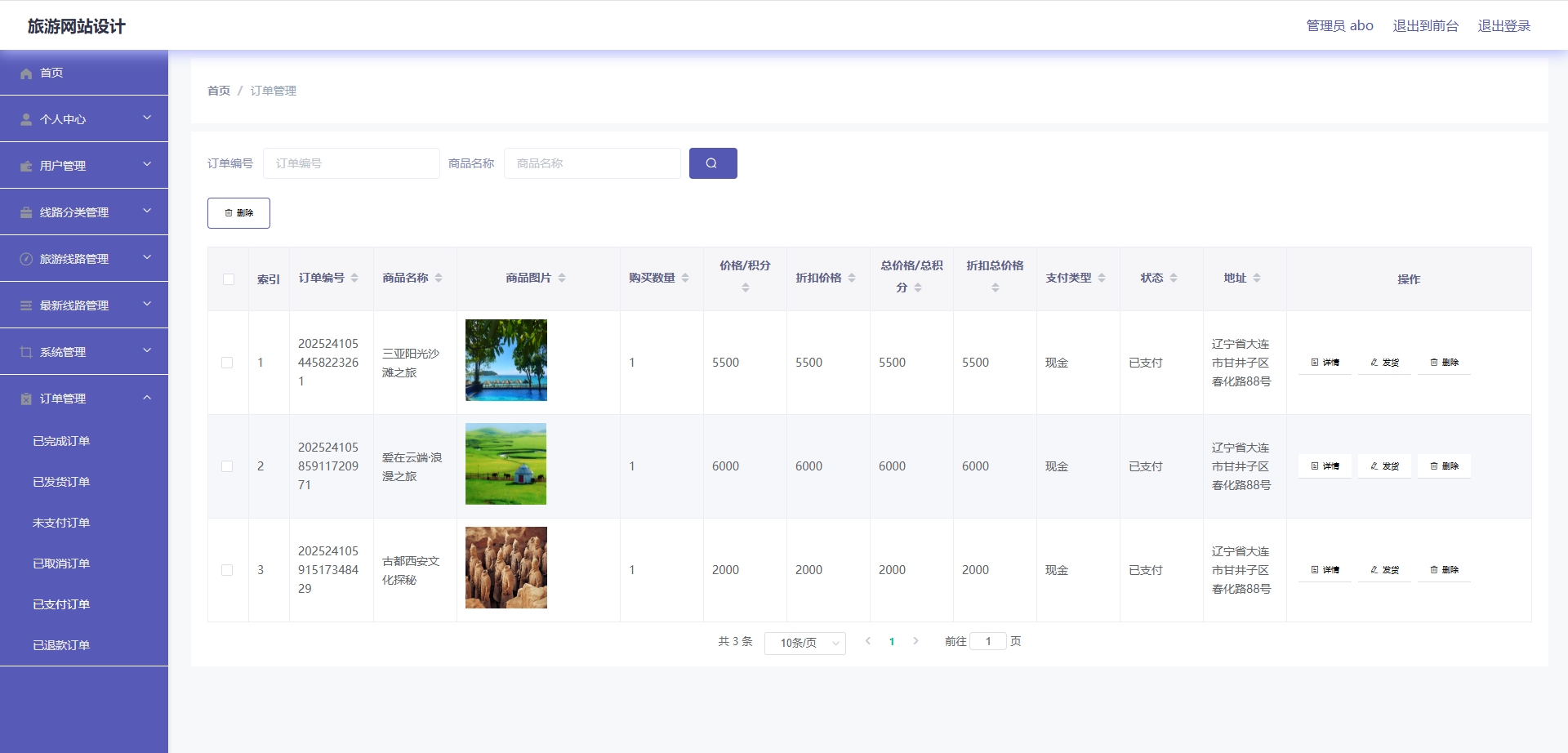This screenshot has width=1568, height=753.
Task: Sort by 购买数量 column arrows
Action: (685, 278)
